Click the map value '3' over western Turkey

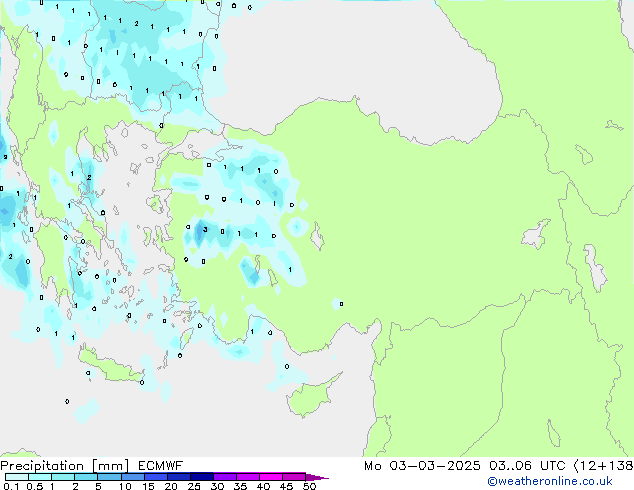coord(205,230)
